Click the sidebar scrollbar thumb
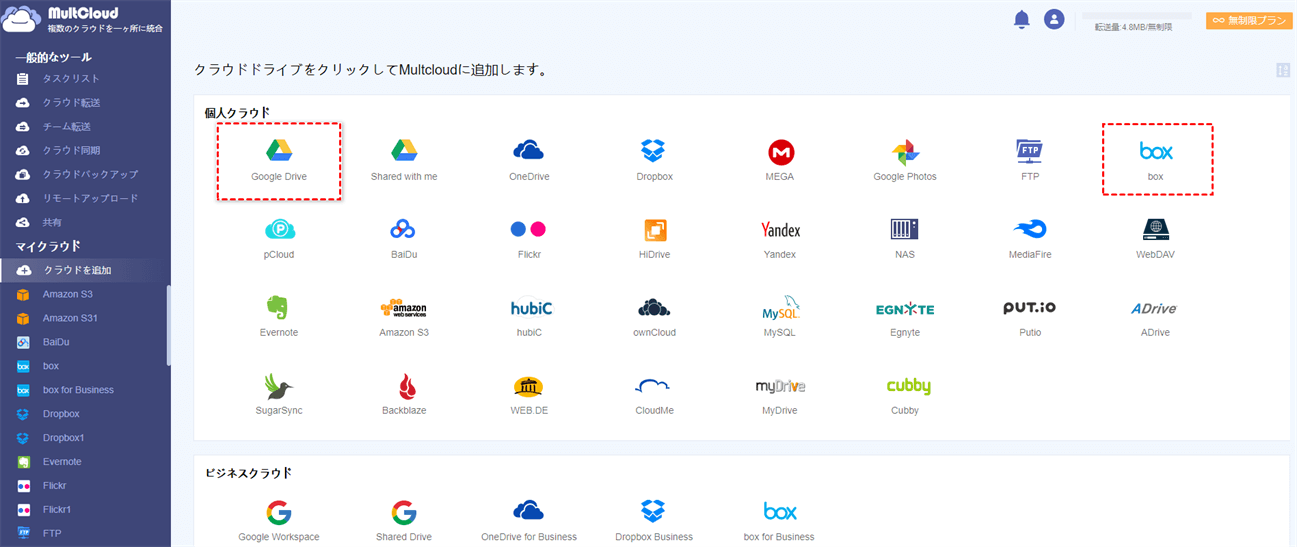Image resolution: width=1297 pixels, height=547 pixels. [169, 325]
